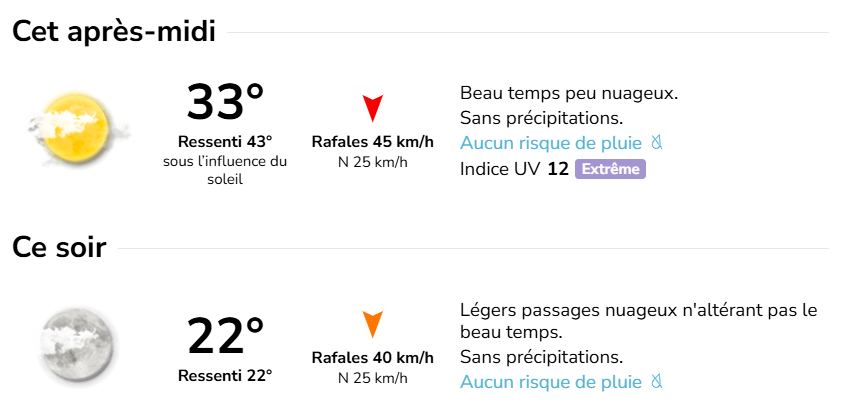Viewport: 845px width, 404px height.
Task: Open afternoon "Aucun risque de pluie" link
Action: click(550, 143)
